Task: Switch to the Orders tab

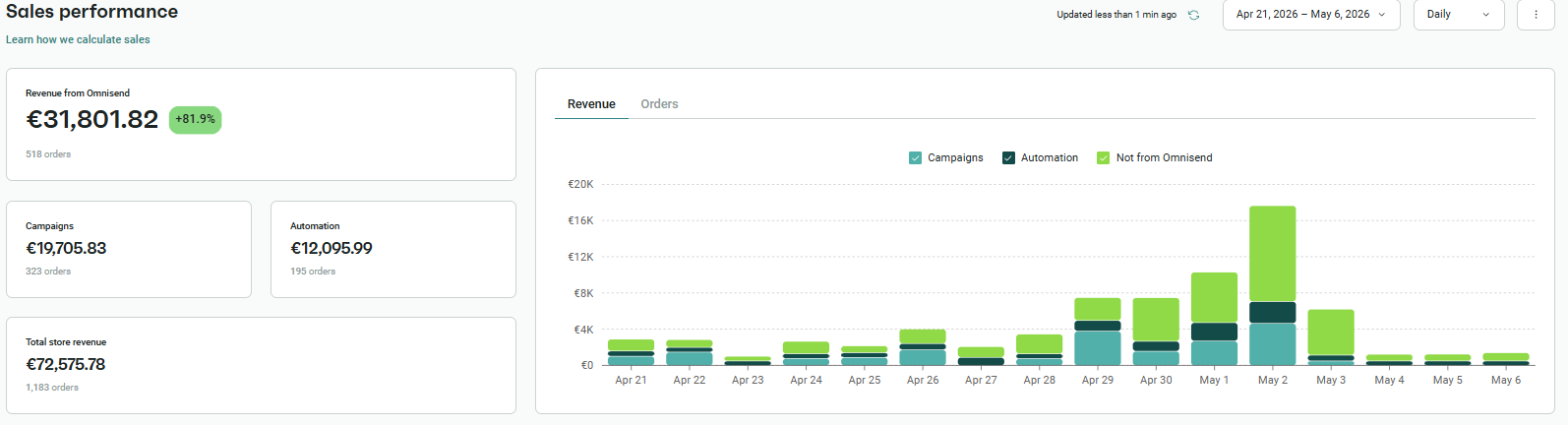Action: click(659, 104)
